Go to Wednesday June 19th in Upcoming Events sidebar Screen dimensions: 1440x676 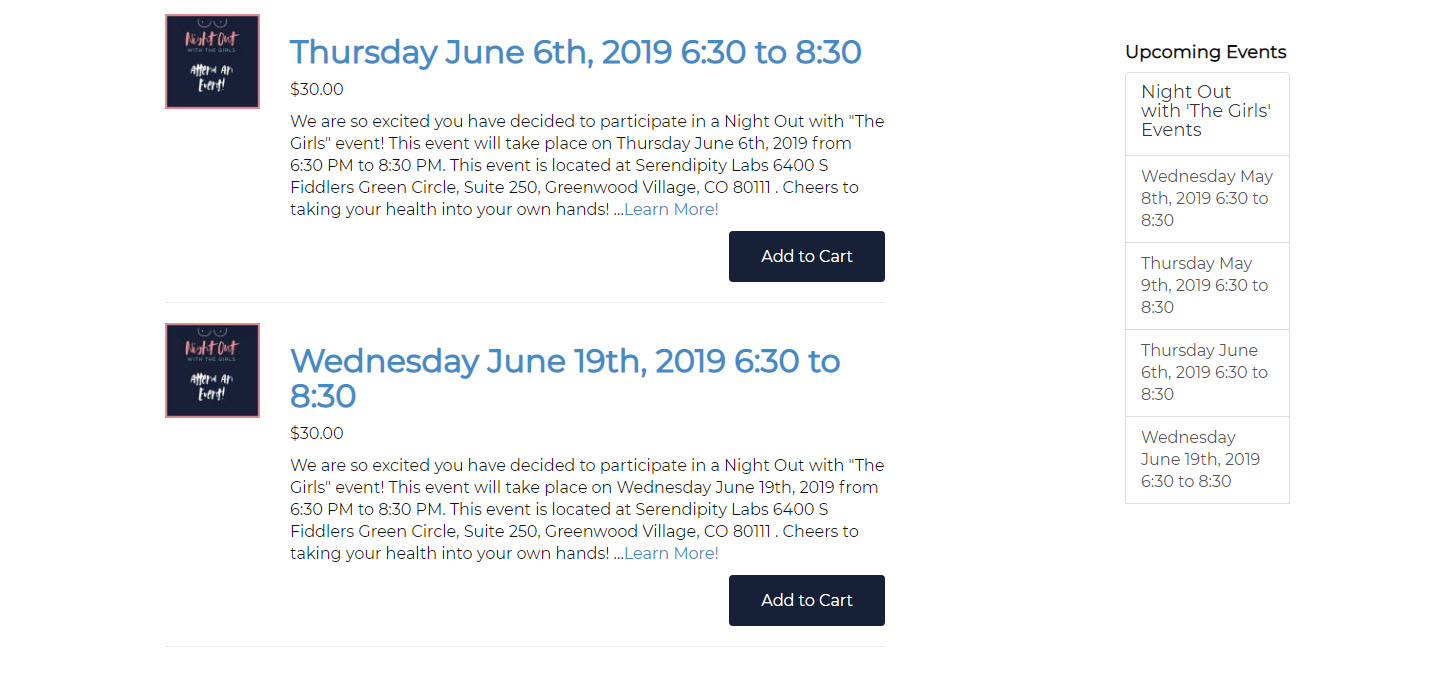coord(1207,460)
